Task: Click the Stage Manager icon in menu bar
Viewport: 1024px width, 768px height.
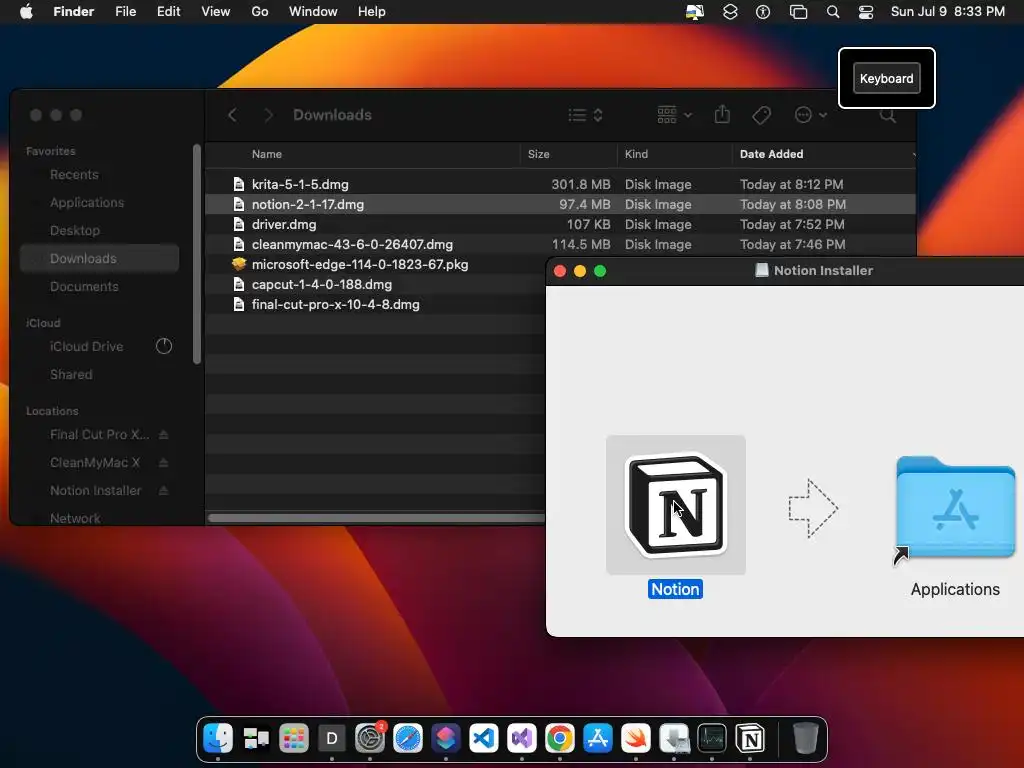Action: [x=798, y=12]
